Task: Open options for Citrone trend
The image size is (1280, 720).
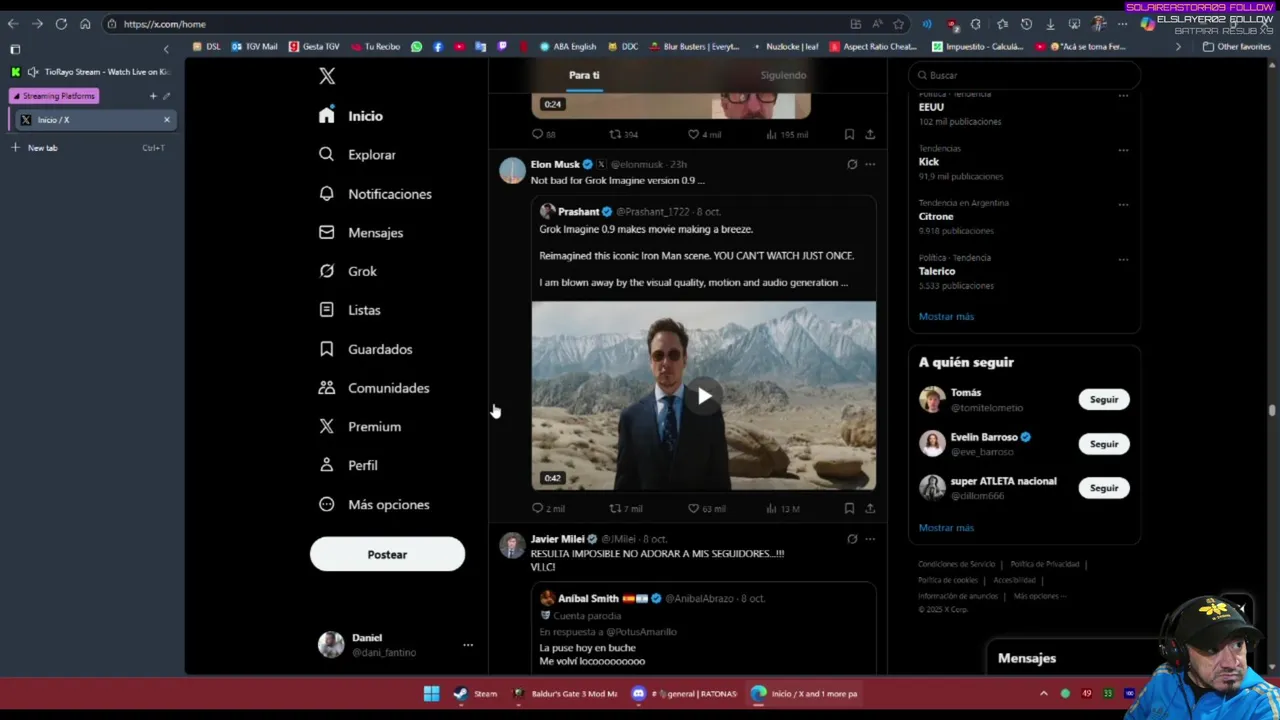Action: pos(1123,204)
